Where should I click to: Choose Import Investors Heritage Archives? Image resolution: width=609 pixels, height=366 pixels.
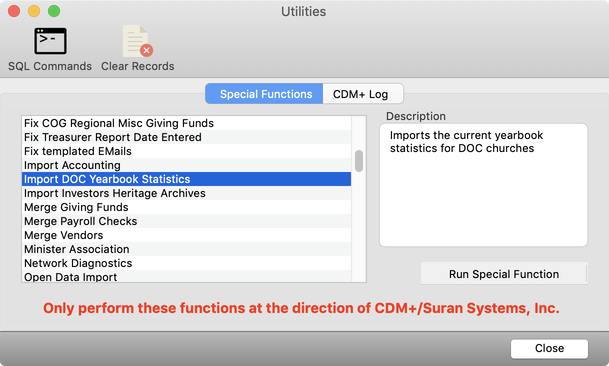click(186, 193)
